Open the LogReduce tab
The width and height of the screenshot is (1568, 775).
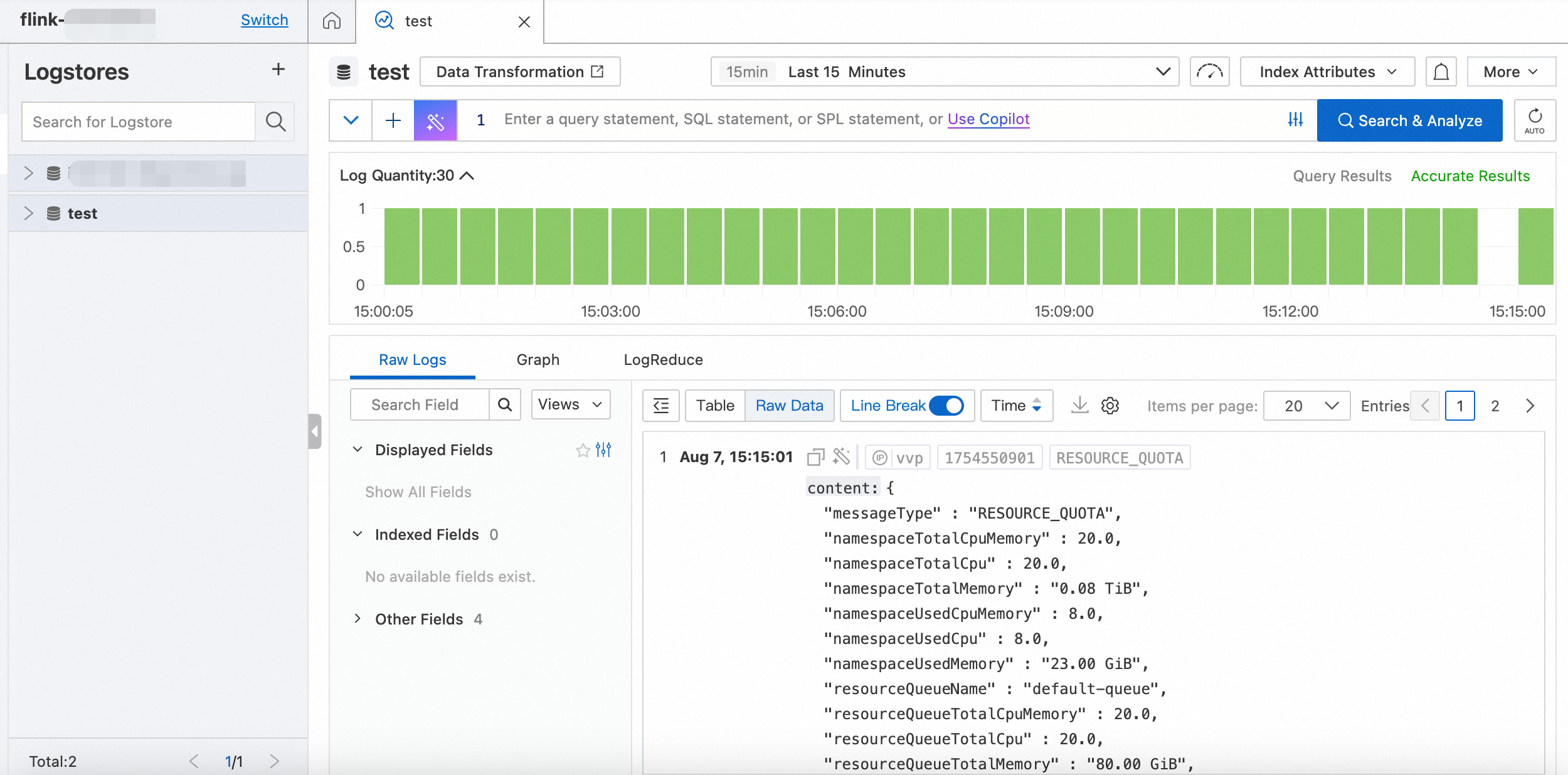tap(662, 359)
